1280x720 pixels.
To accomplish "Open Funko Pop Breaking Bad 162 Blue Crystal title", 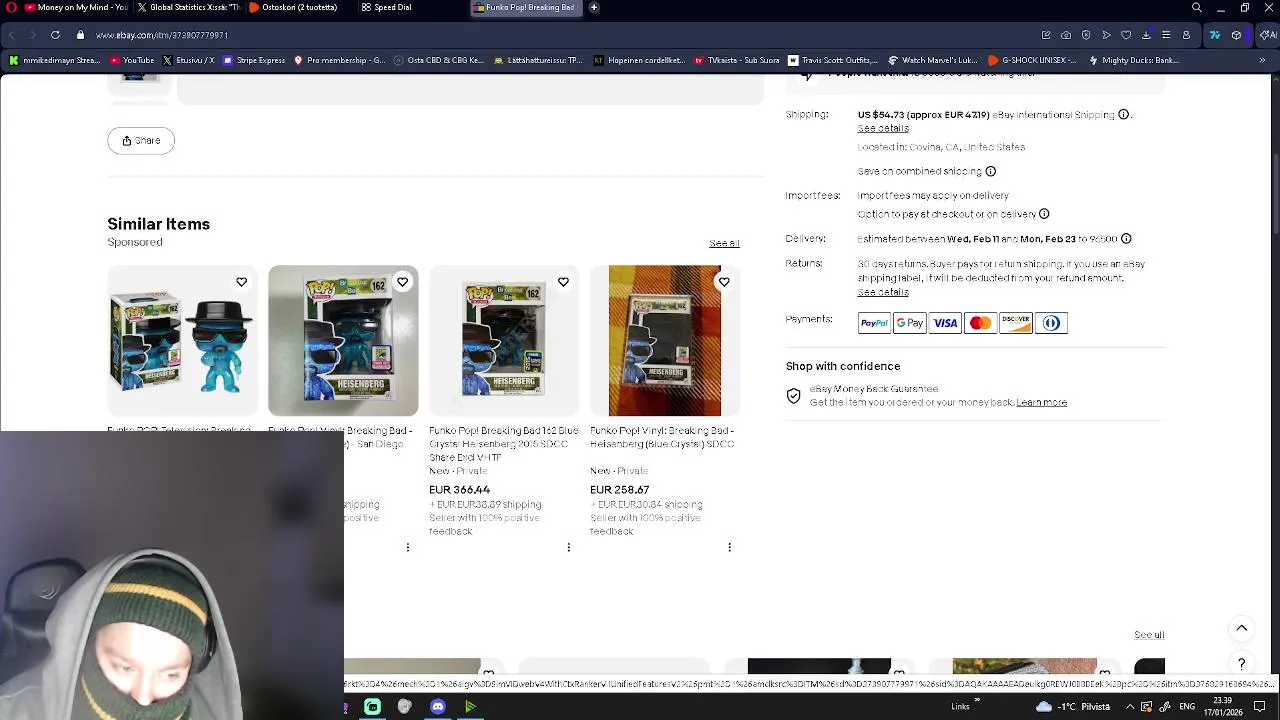I will 503,444.
